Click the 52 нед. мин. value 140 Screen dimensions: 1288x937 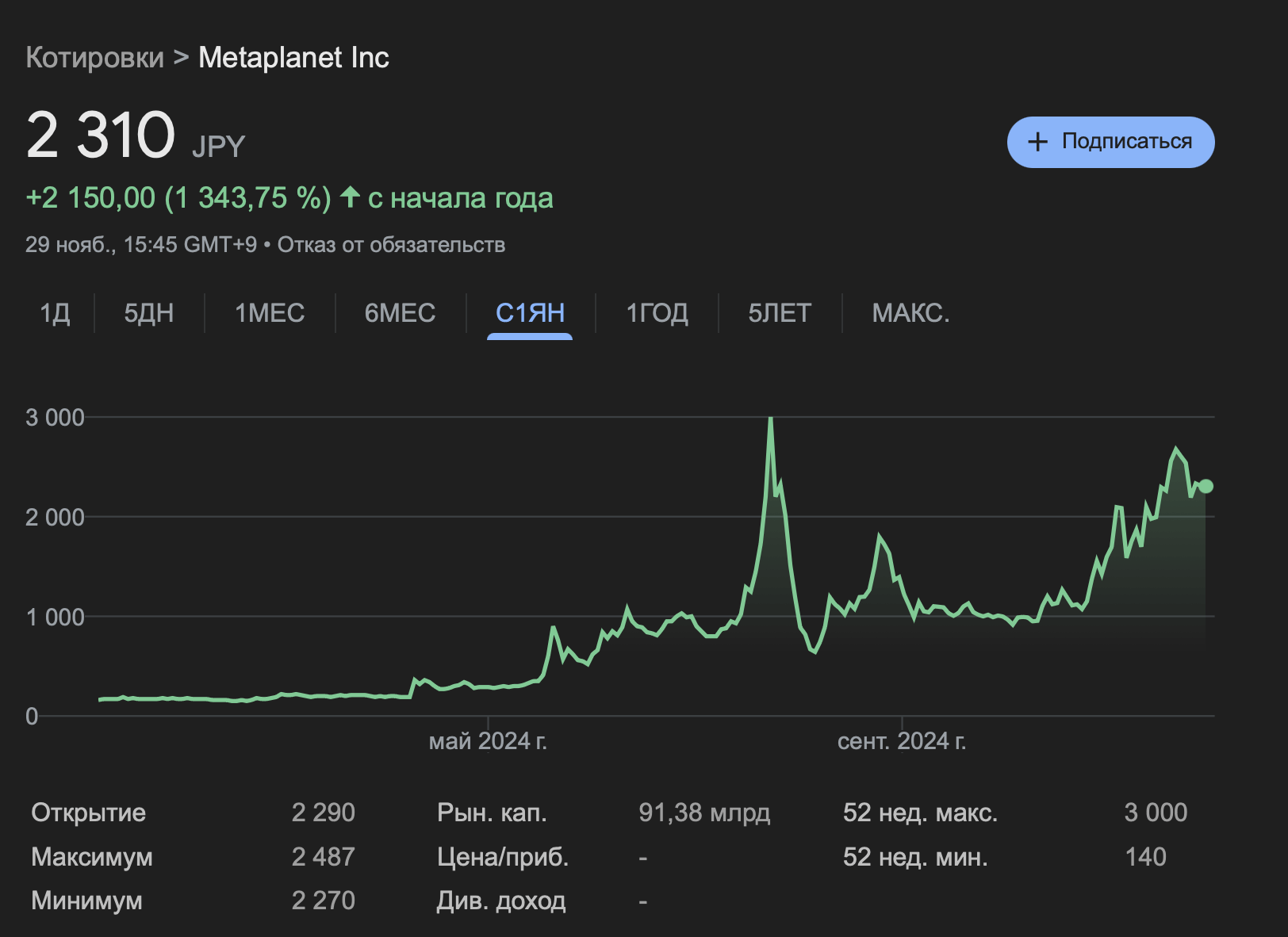click(1145, 857)
